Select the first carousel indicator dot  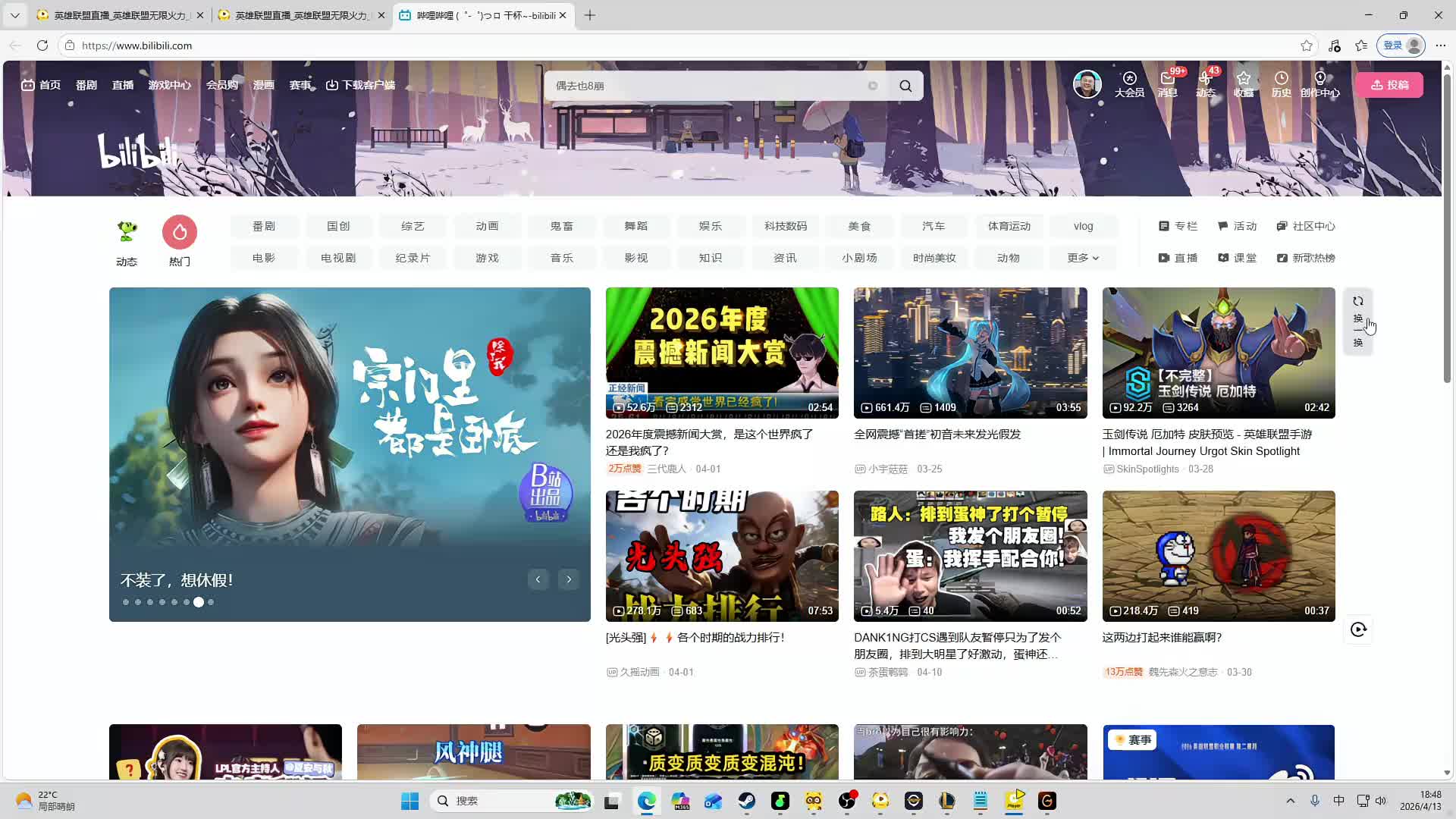pos(126,602)
